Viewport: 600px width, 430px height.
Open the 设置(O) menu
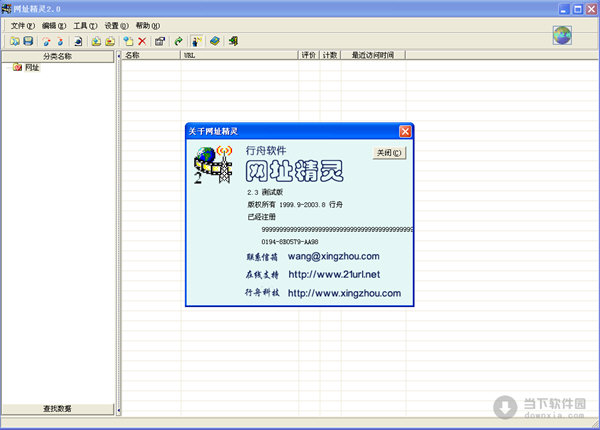click(117, 26)
